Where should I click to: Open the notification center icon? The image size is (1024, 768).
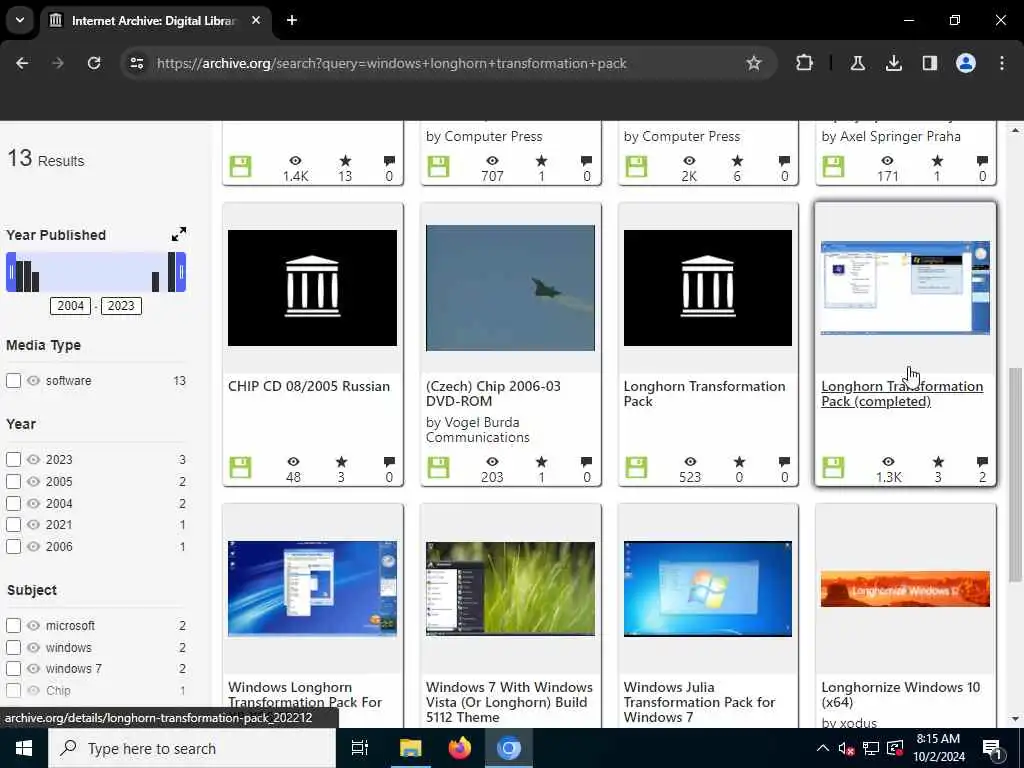tap(993, 748)
